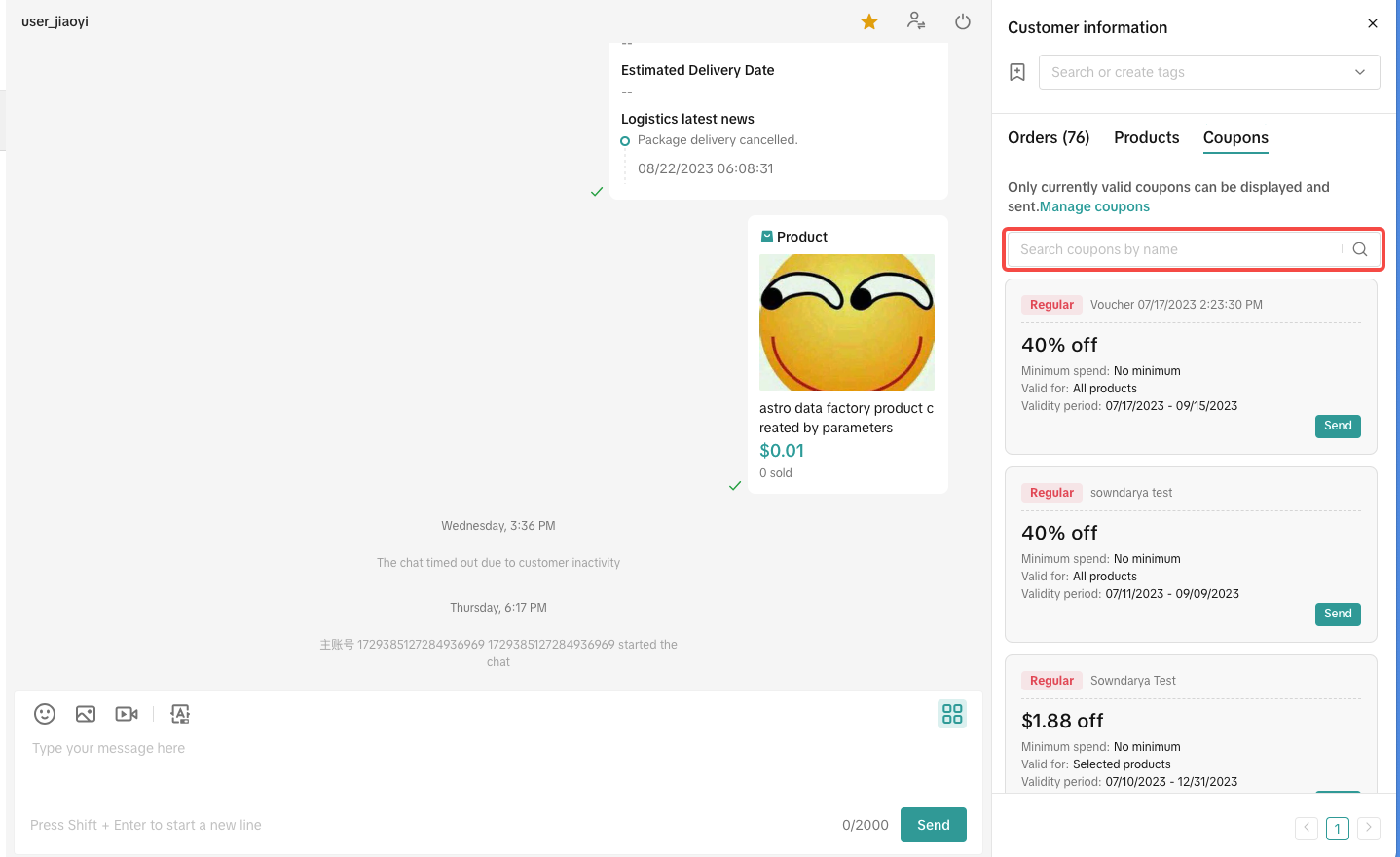Viewport: 1400px width, 857px height.
Task: Open the Manage coupons link
Action: (1094, 206)
